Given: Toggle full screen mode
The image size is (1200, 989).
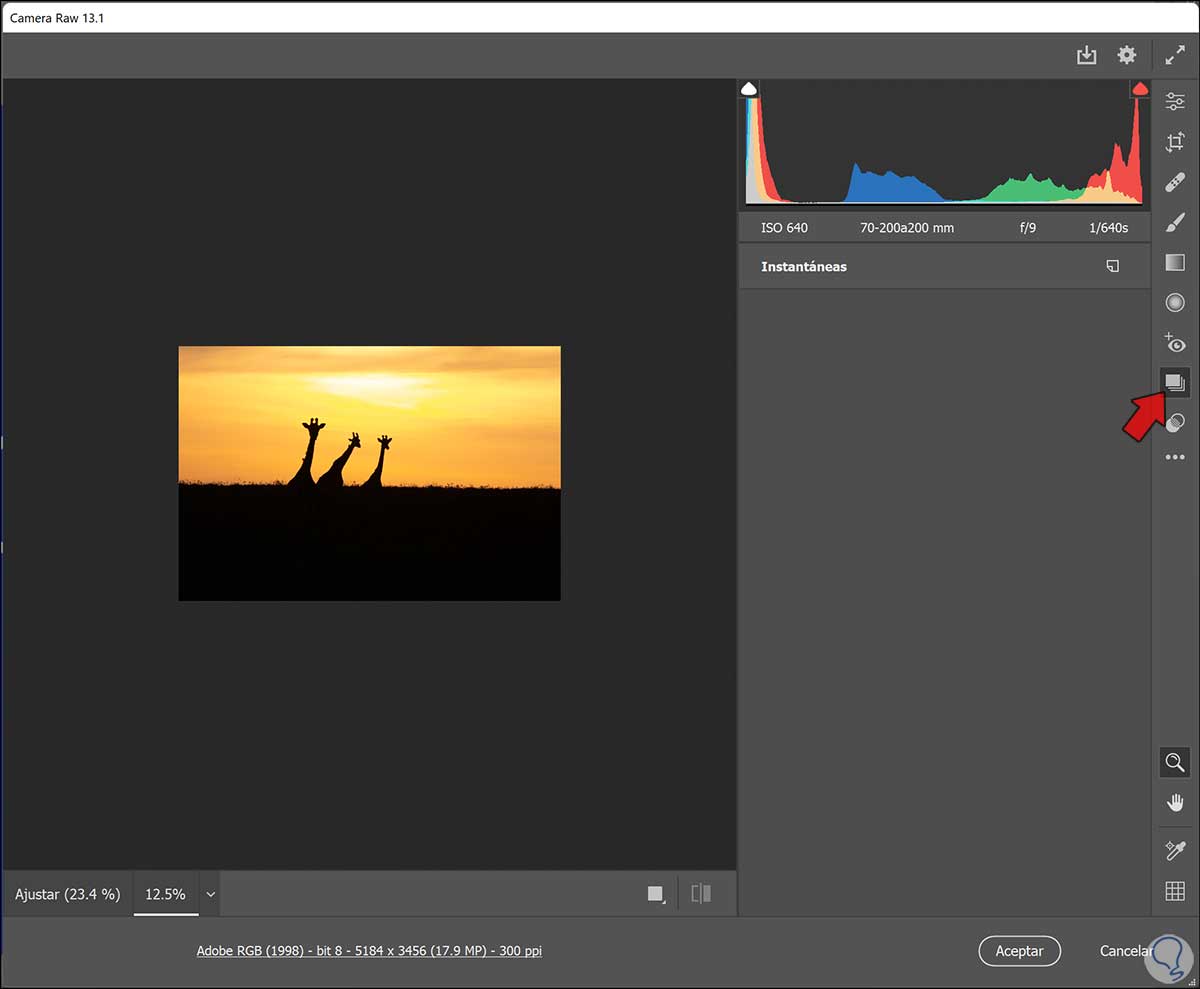Looking at the screenshot, I should click(1175, 56).
